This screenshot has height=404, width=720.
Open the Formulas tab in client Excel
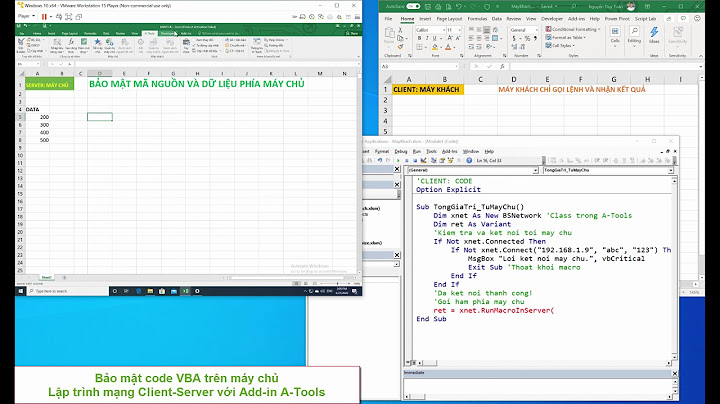pos(477,19)
